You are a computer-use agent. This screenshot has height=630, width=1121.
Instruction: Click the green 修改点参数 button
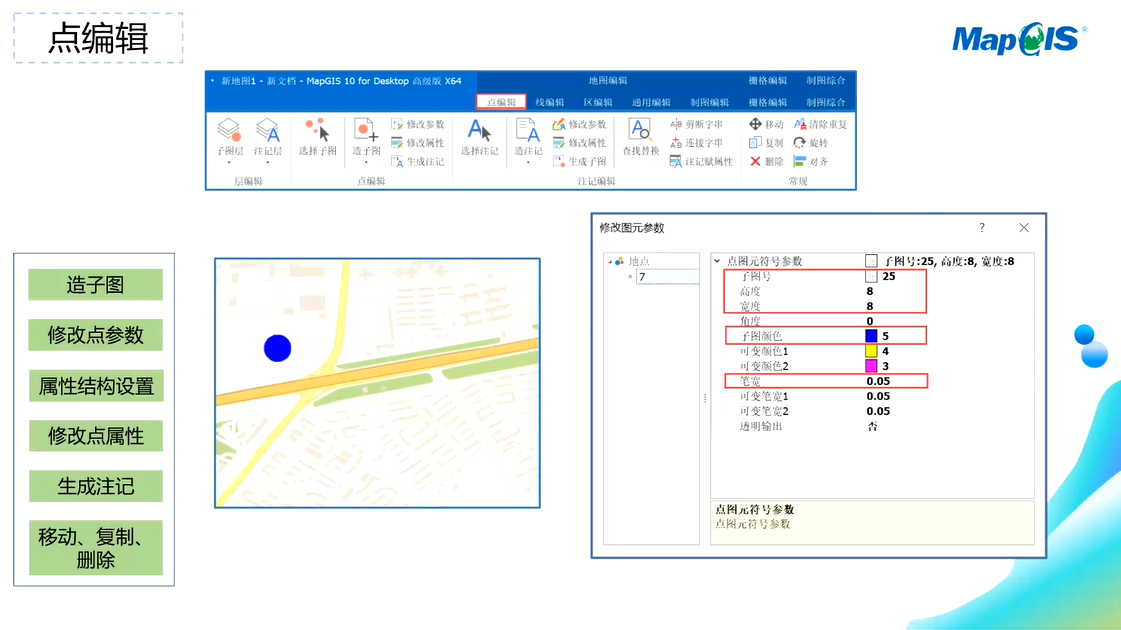95,335
